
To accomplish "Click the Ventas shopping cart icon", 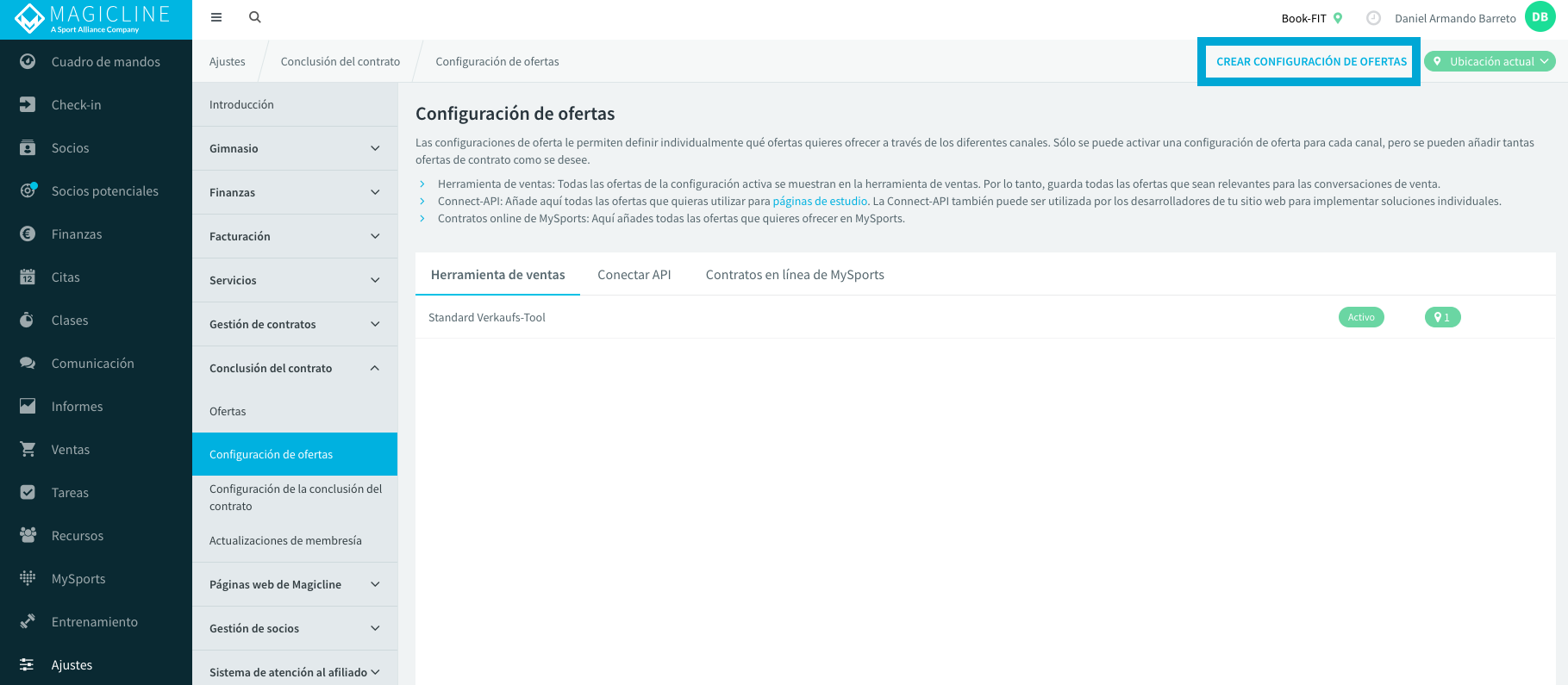I will [28, 449].
